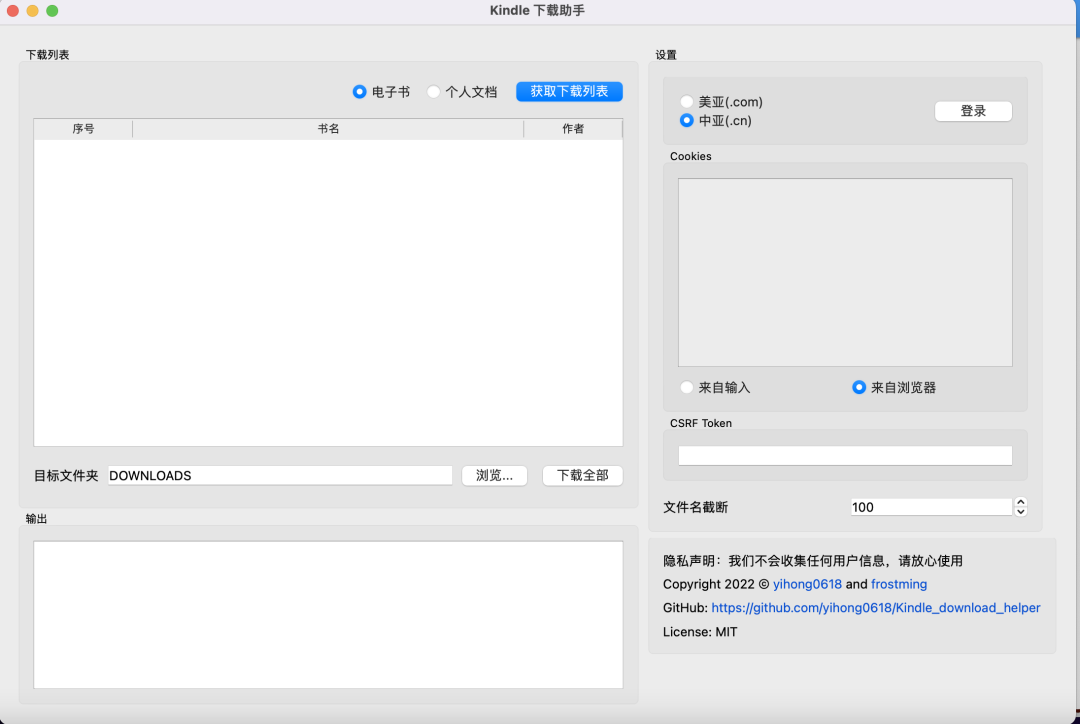This screenshot has width=1080, height=724.
Task: Open the frostming author link
Action: coord(899,584)
